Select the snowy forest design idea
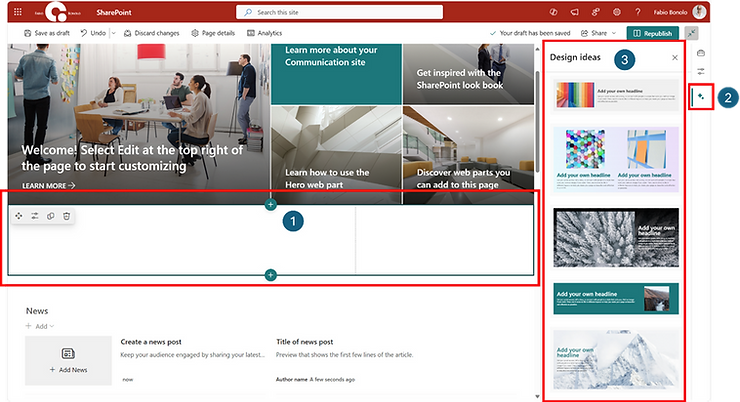Image resolution: width=740 pixels, height=402 pixels. (x=616, y=237)
